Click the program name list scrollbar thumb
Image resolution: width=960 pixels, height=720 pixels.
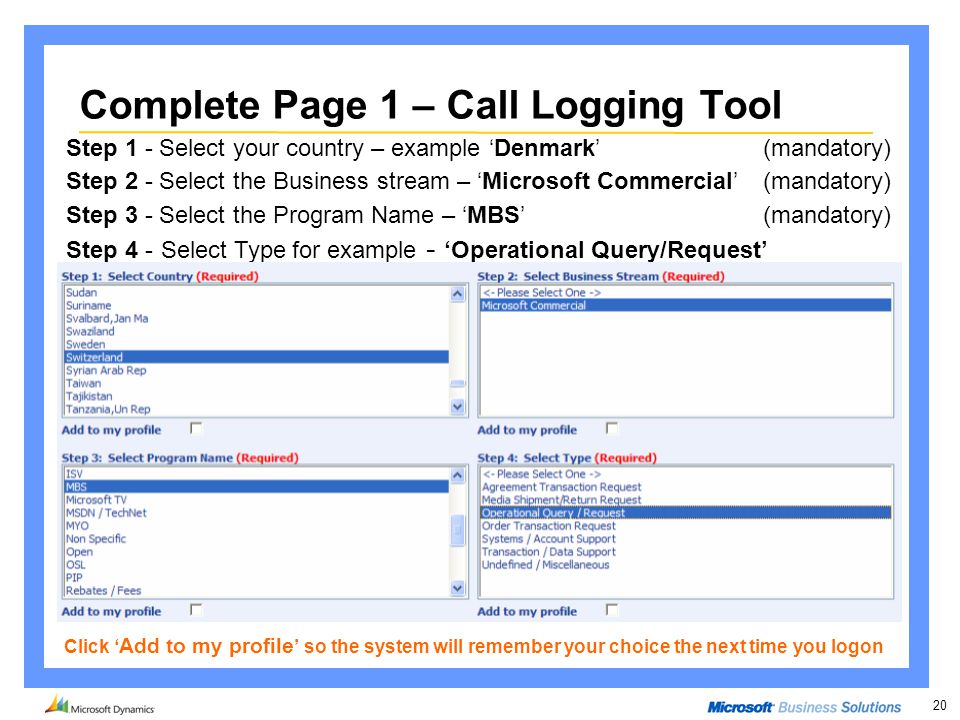click(457, 530)
